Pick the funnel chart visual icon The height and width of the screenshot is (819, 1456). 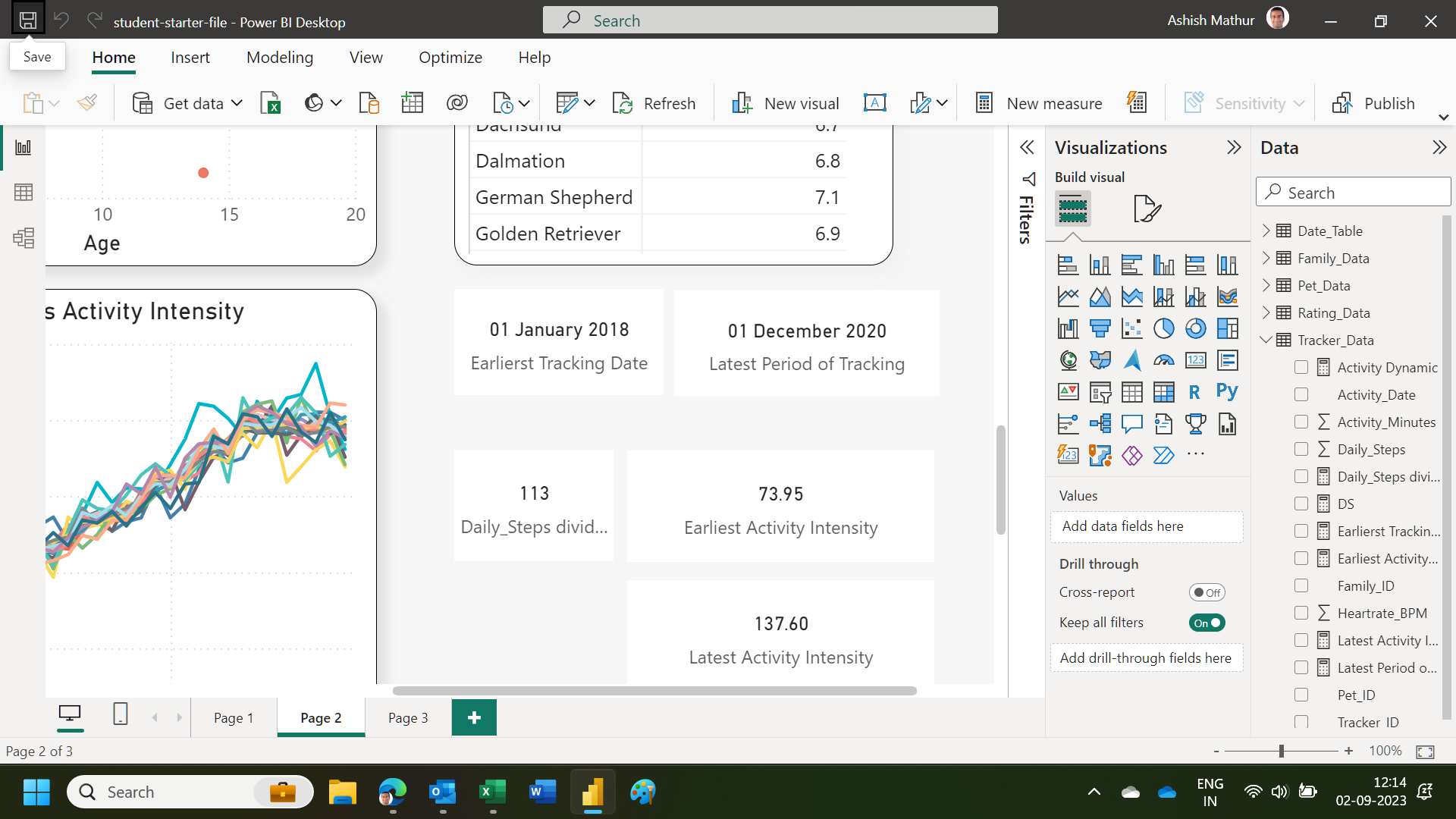pyautogui.click(x=1100, y=328)
